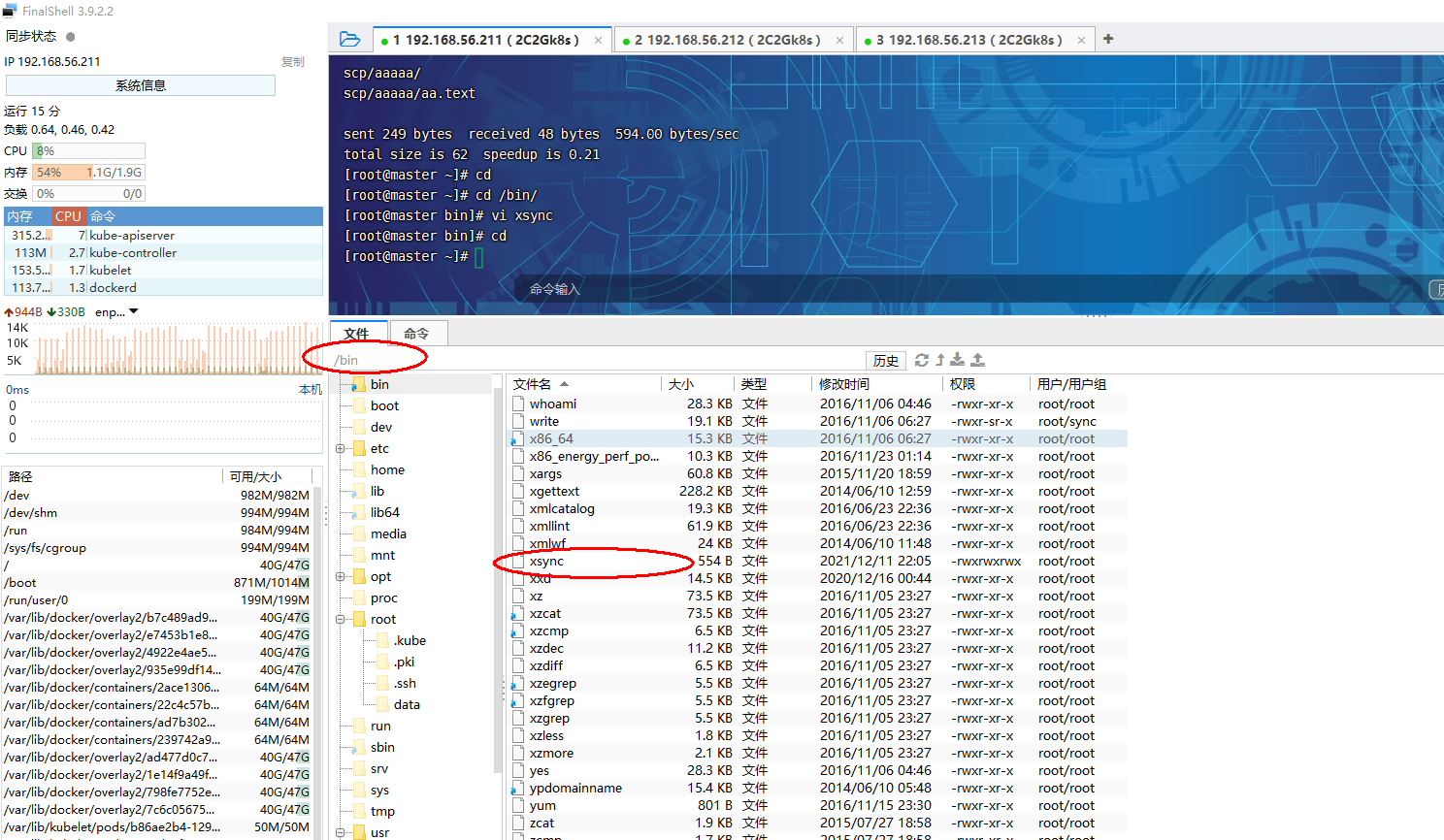Click the /bin path input field
The height and width of the screenshot is (840, 1444).
(x=597, y=360)
